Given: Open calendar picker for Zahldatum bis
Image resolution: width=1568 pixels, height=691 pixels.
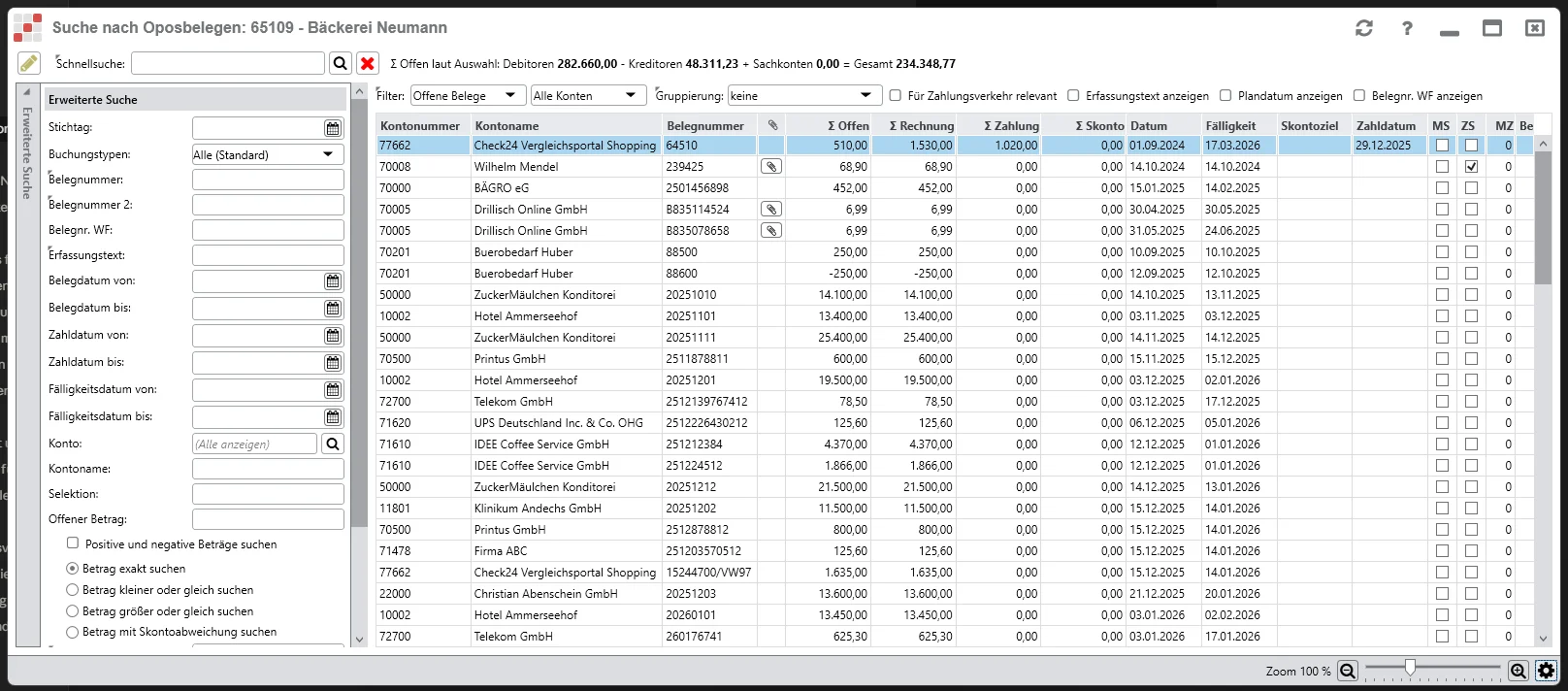Looking at the screenshot, I should tap(333, 363).
